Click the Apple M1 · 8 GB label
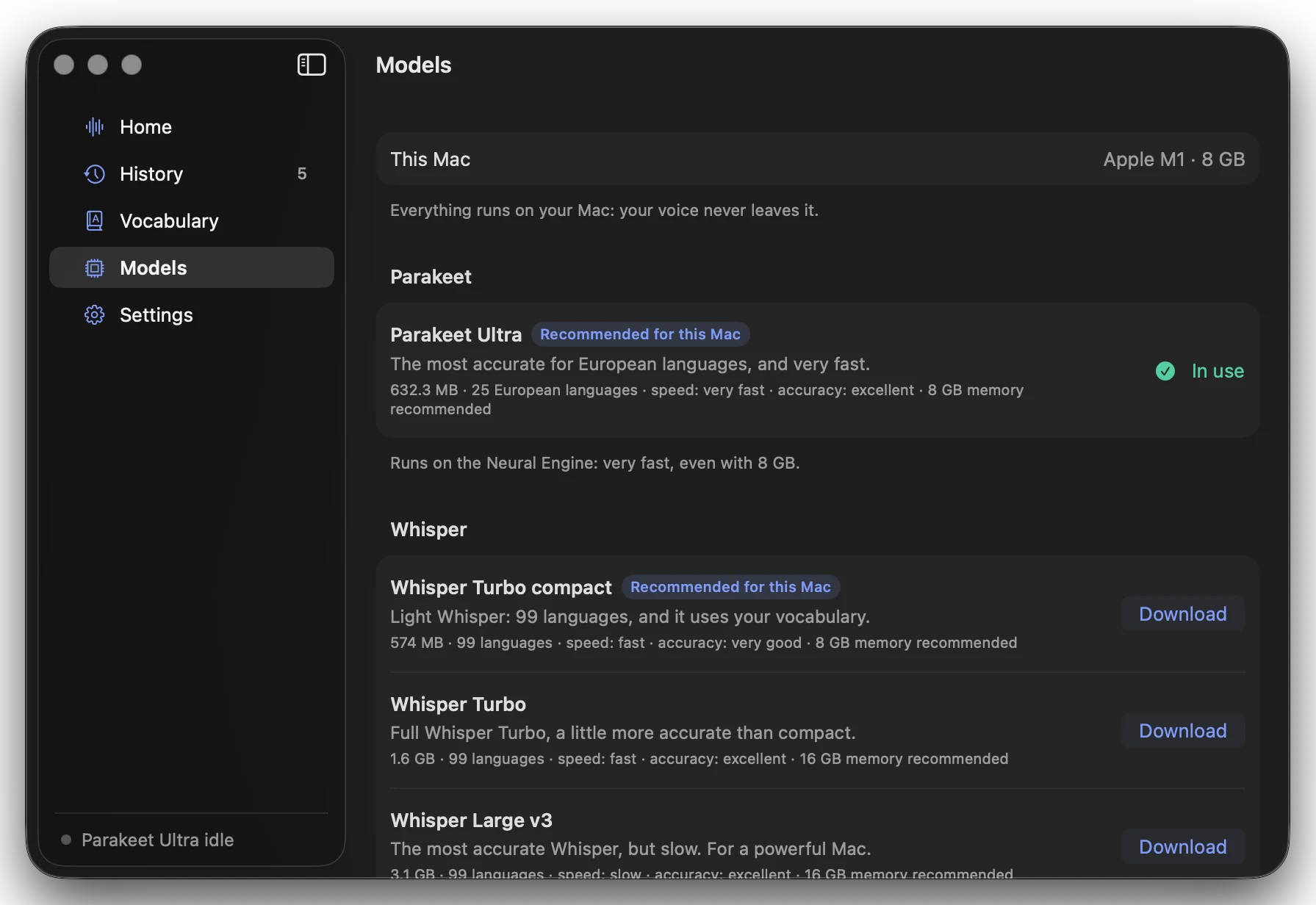 tap(1174, 159)
